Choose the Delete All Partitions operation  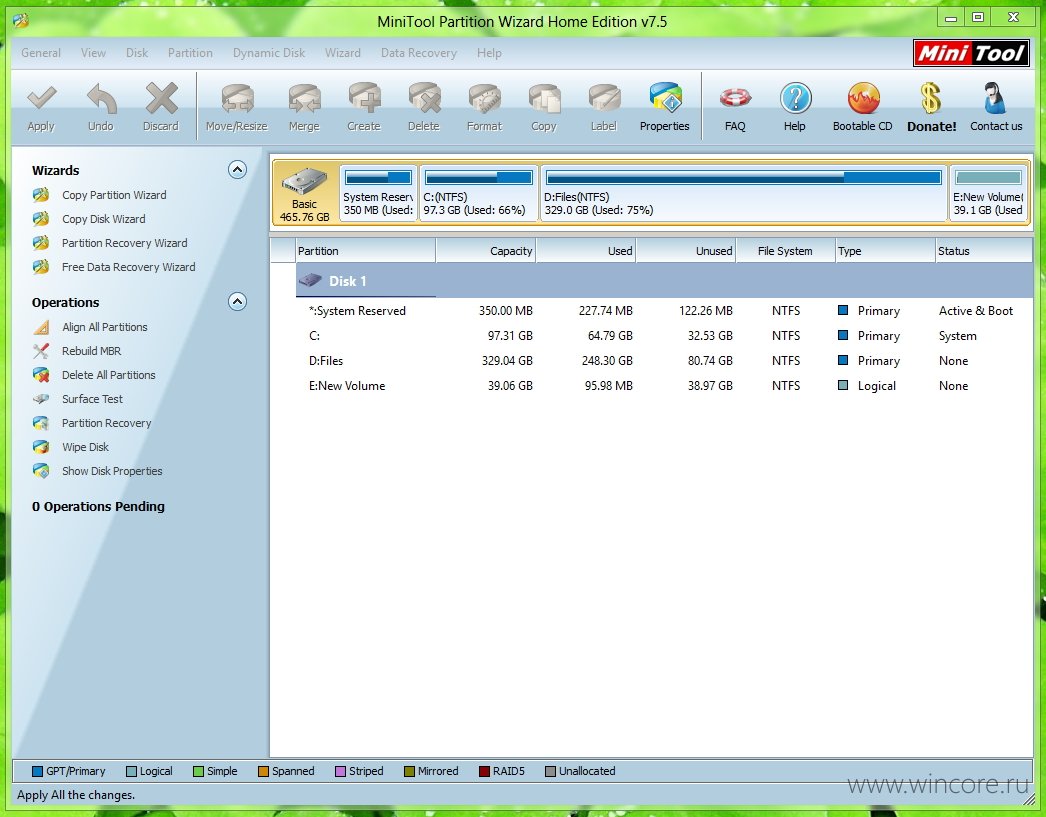click(x=109, y=375)
